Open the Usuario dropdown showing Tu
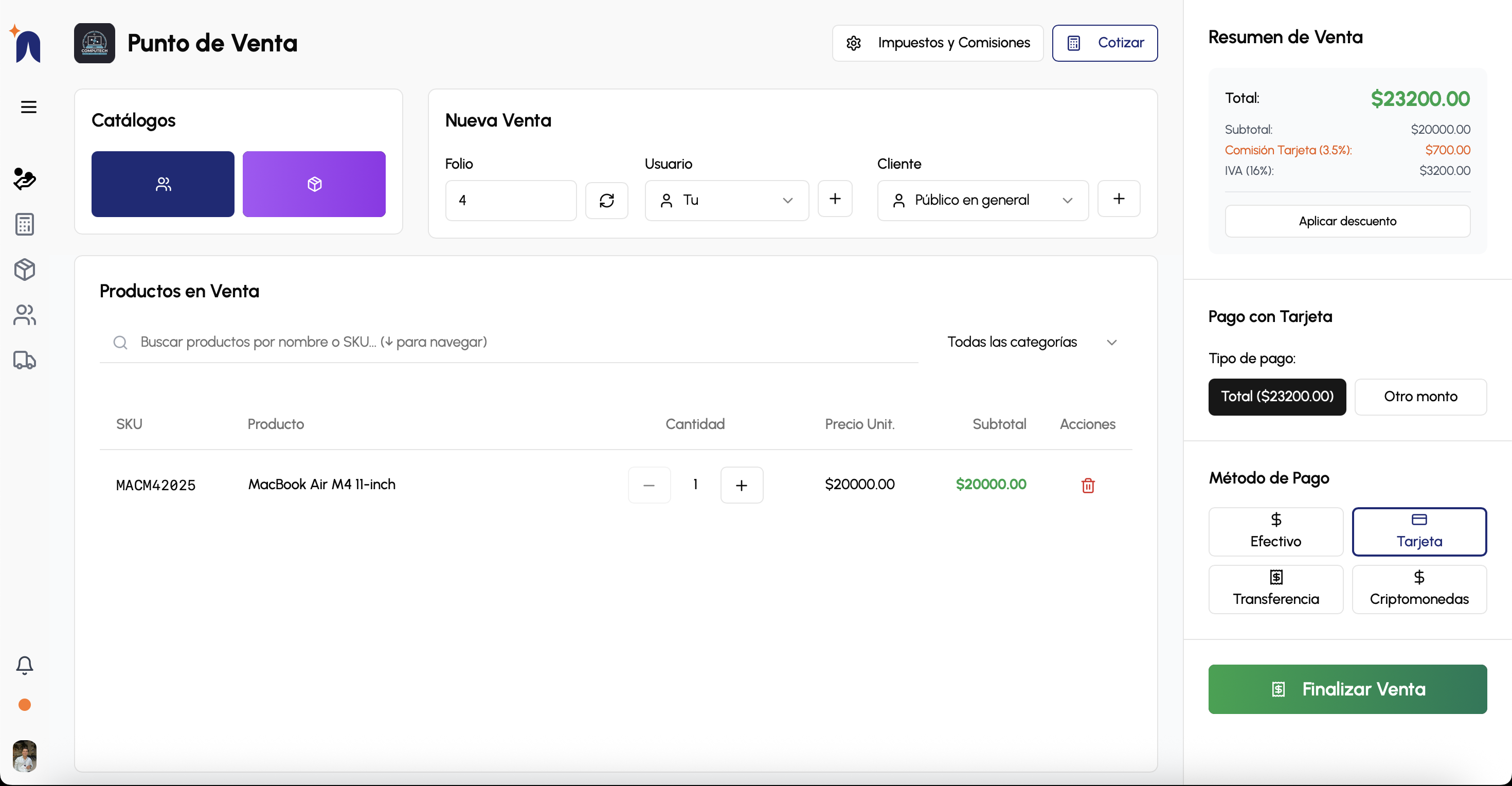This screenshot has height=786, width=1512. pyautogui.click(x=727, y=200)
